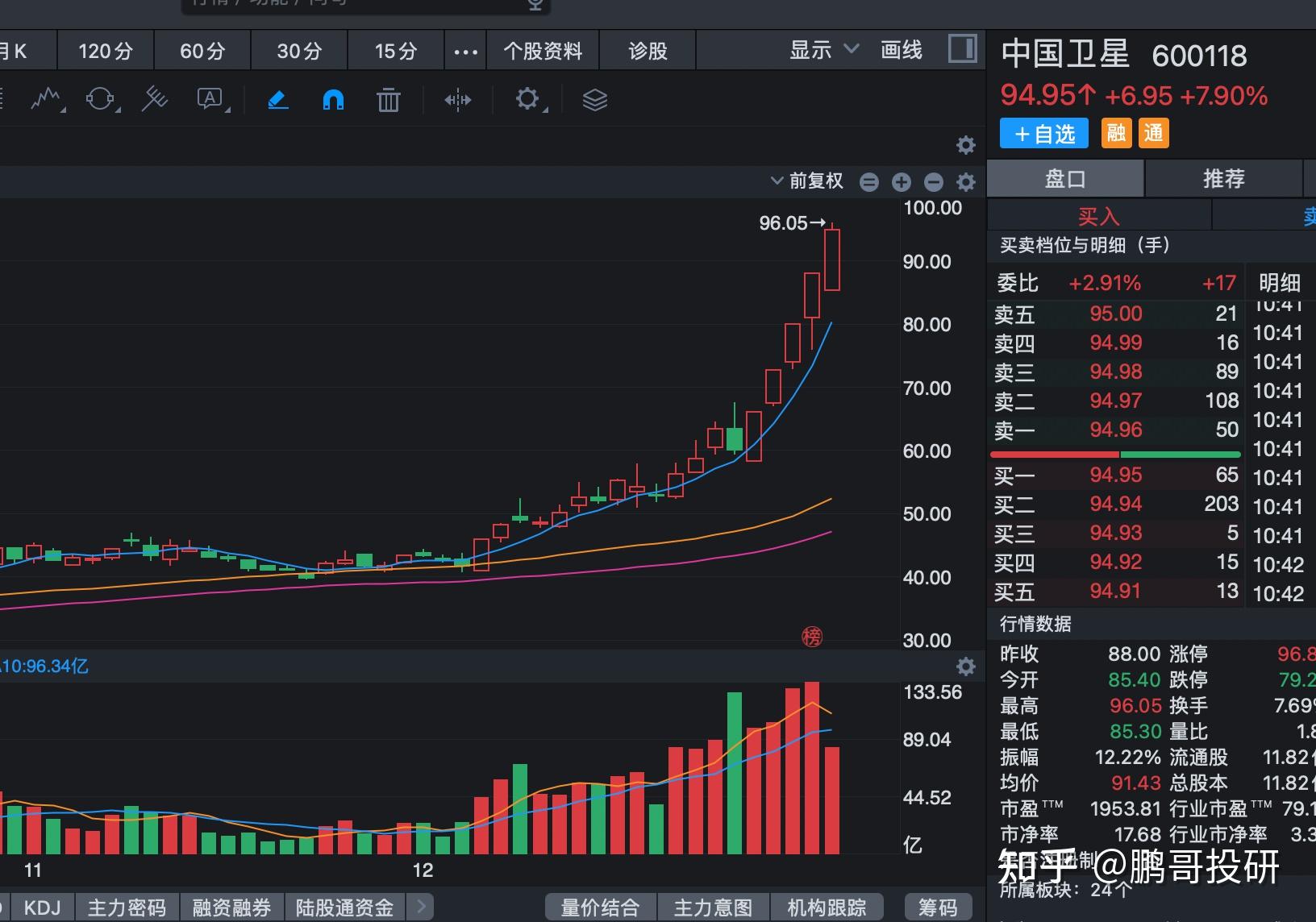
Task: Switch to the 60分 chart period
Action: pyautogui.click(x=202, y=52)
